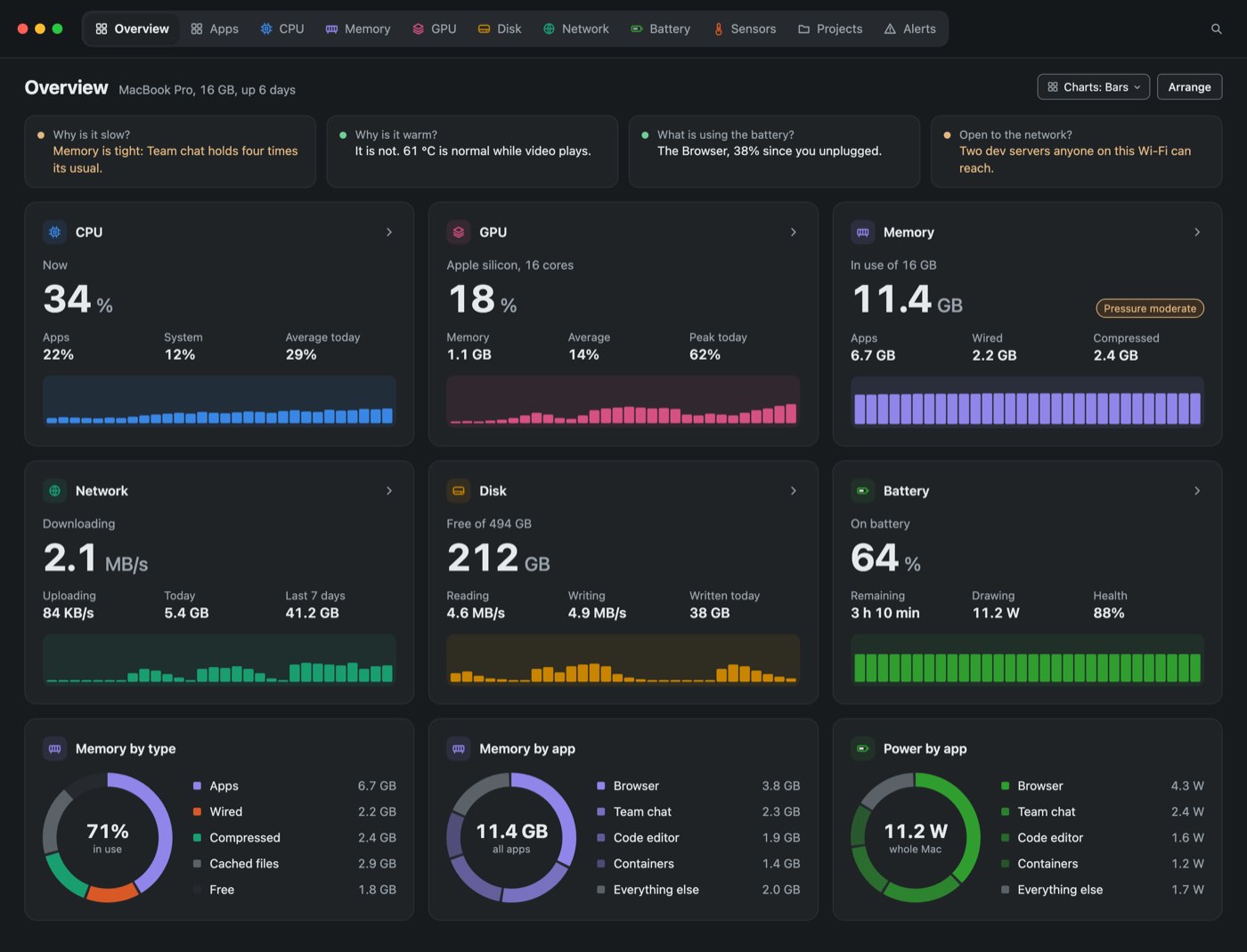
Task: Expand the CPU card chevron
Action: [389, 232]
